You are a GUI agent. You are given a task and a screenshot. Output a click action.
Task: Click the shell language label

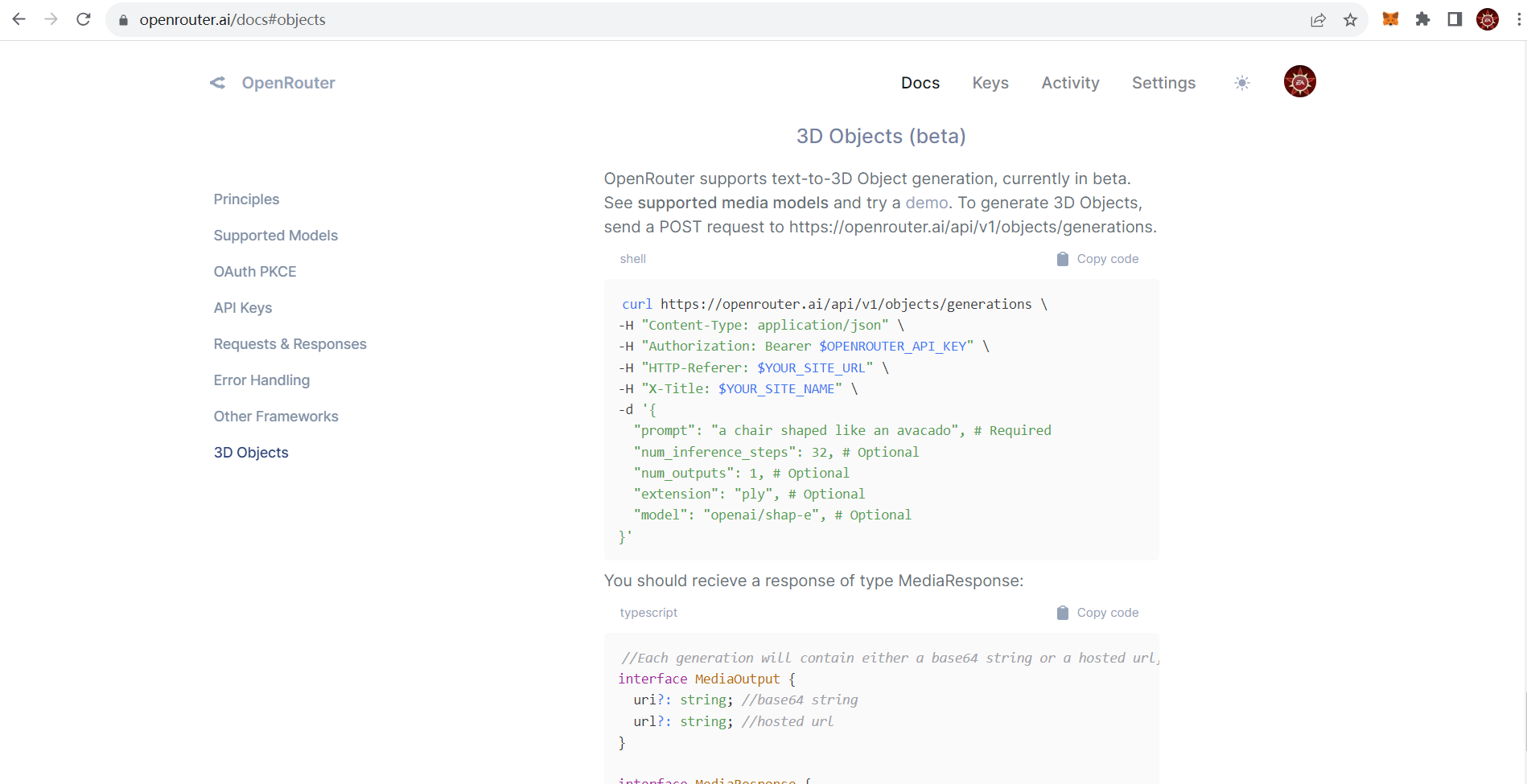point(632,259)
